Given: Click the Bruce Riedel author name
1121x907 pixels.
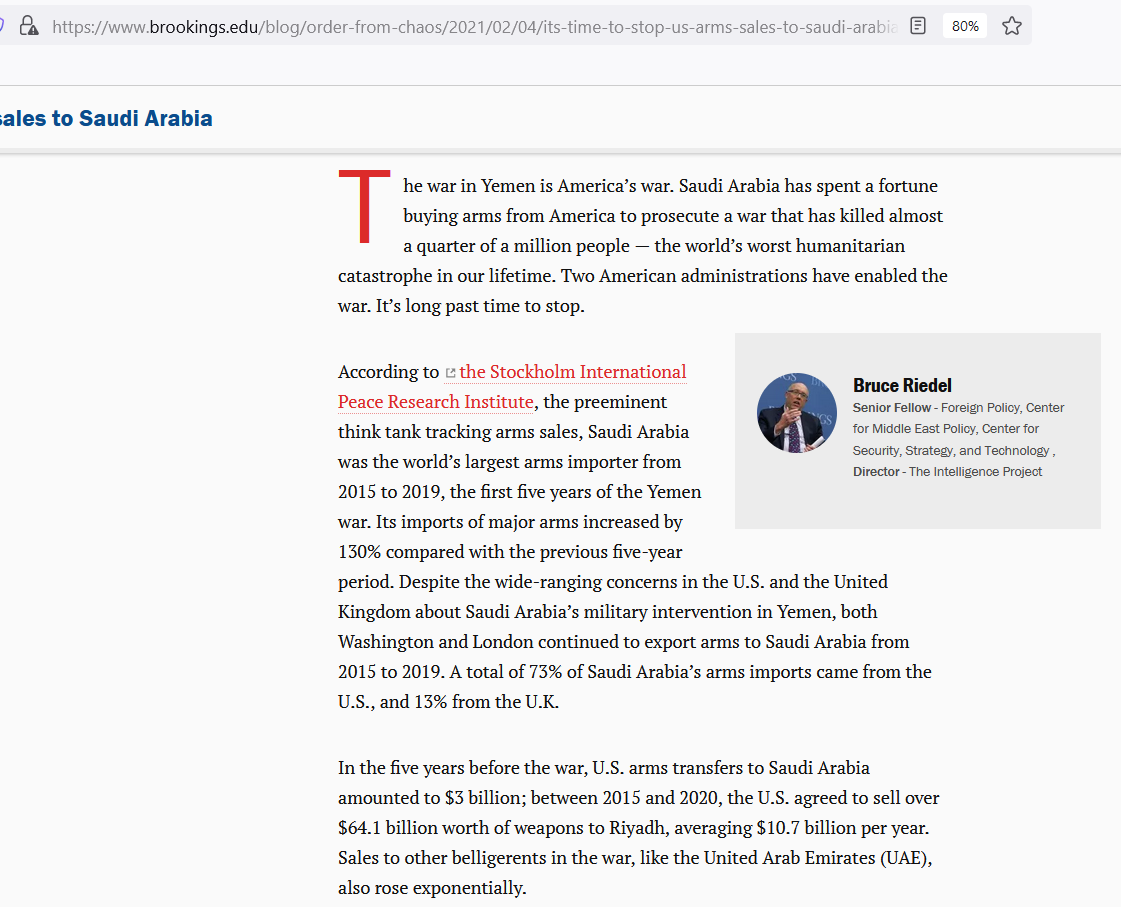Looking at the screenshot, I should pos(902,385).
